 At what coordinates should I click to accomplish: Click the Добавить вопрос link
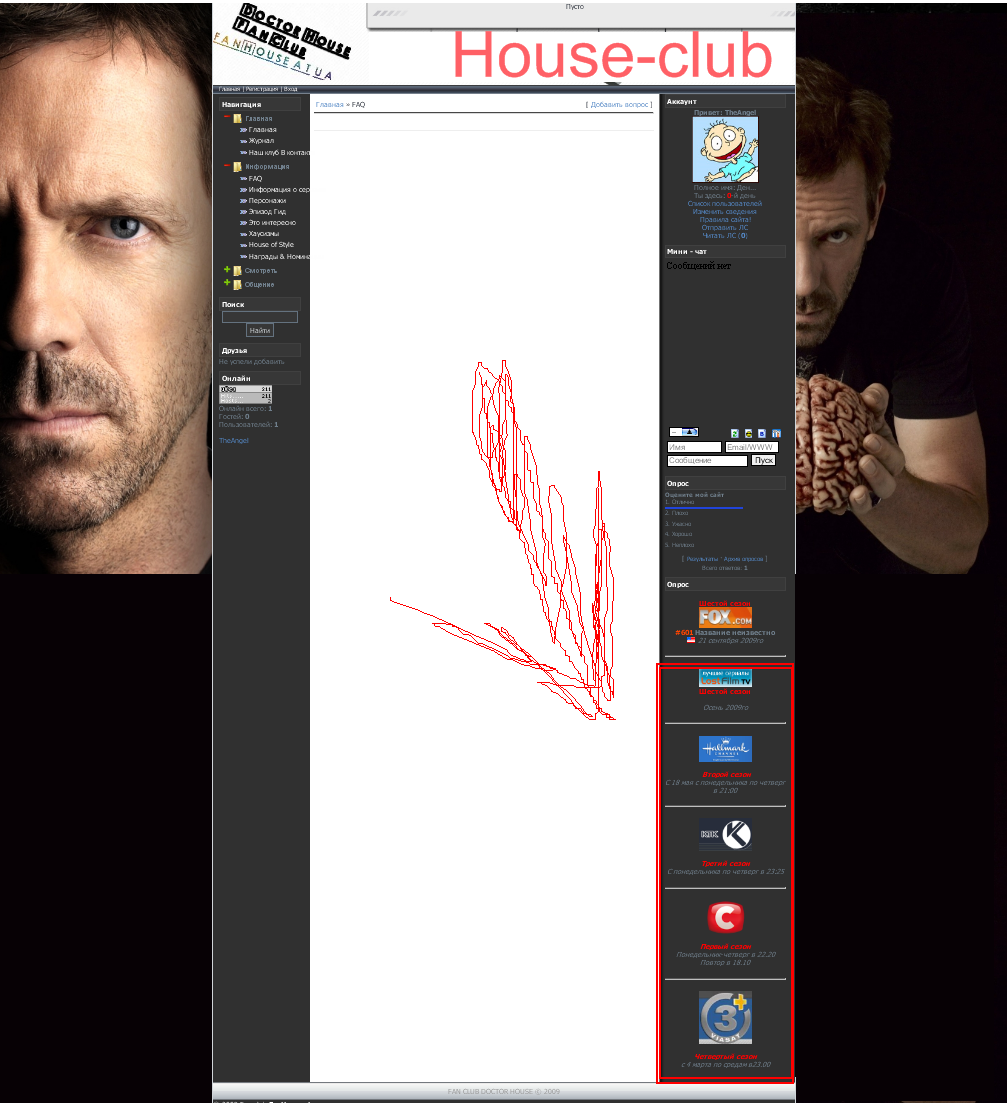click(x=620, y=105)
